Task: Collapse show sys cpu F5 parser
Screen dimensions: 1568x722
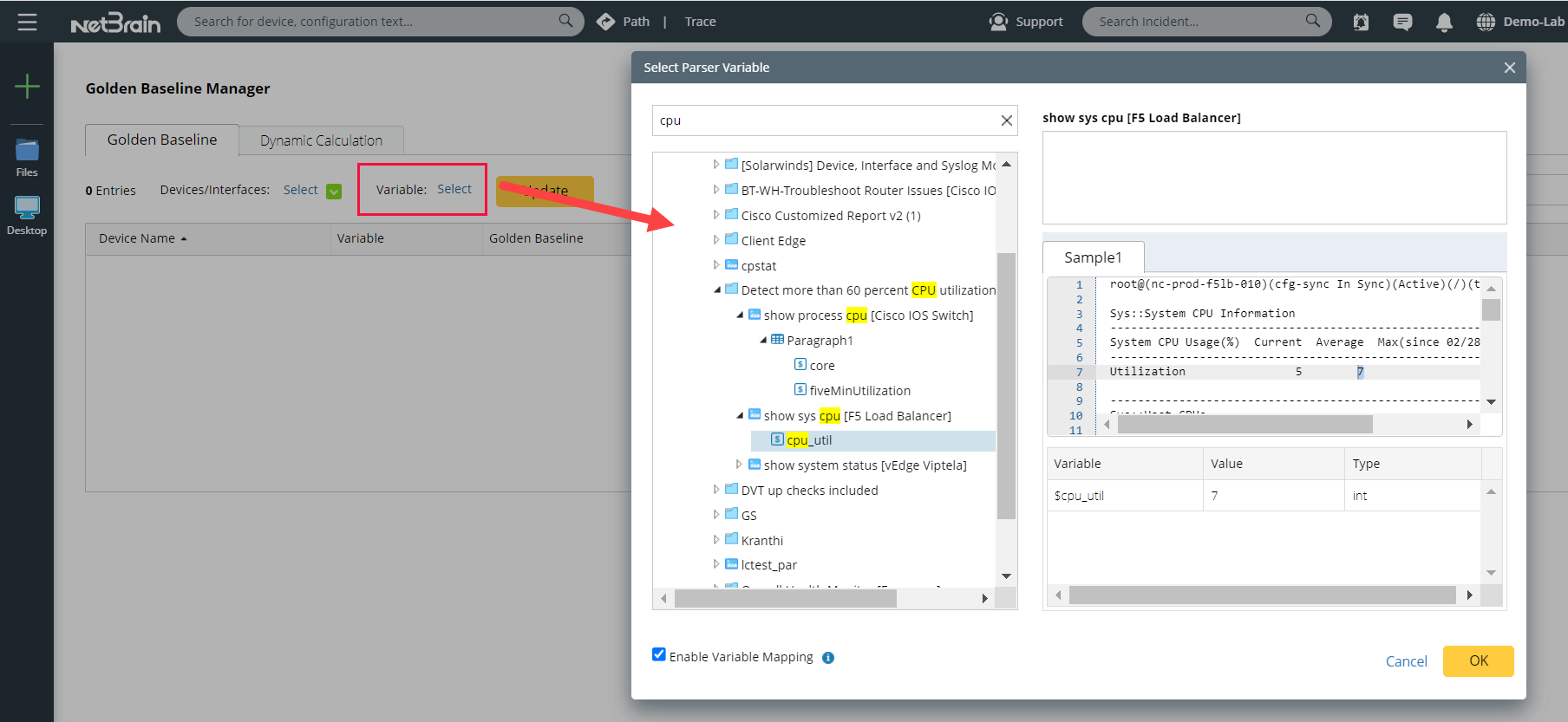Action: coord(739,415)
